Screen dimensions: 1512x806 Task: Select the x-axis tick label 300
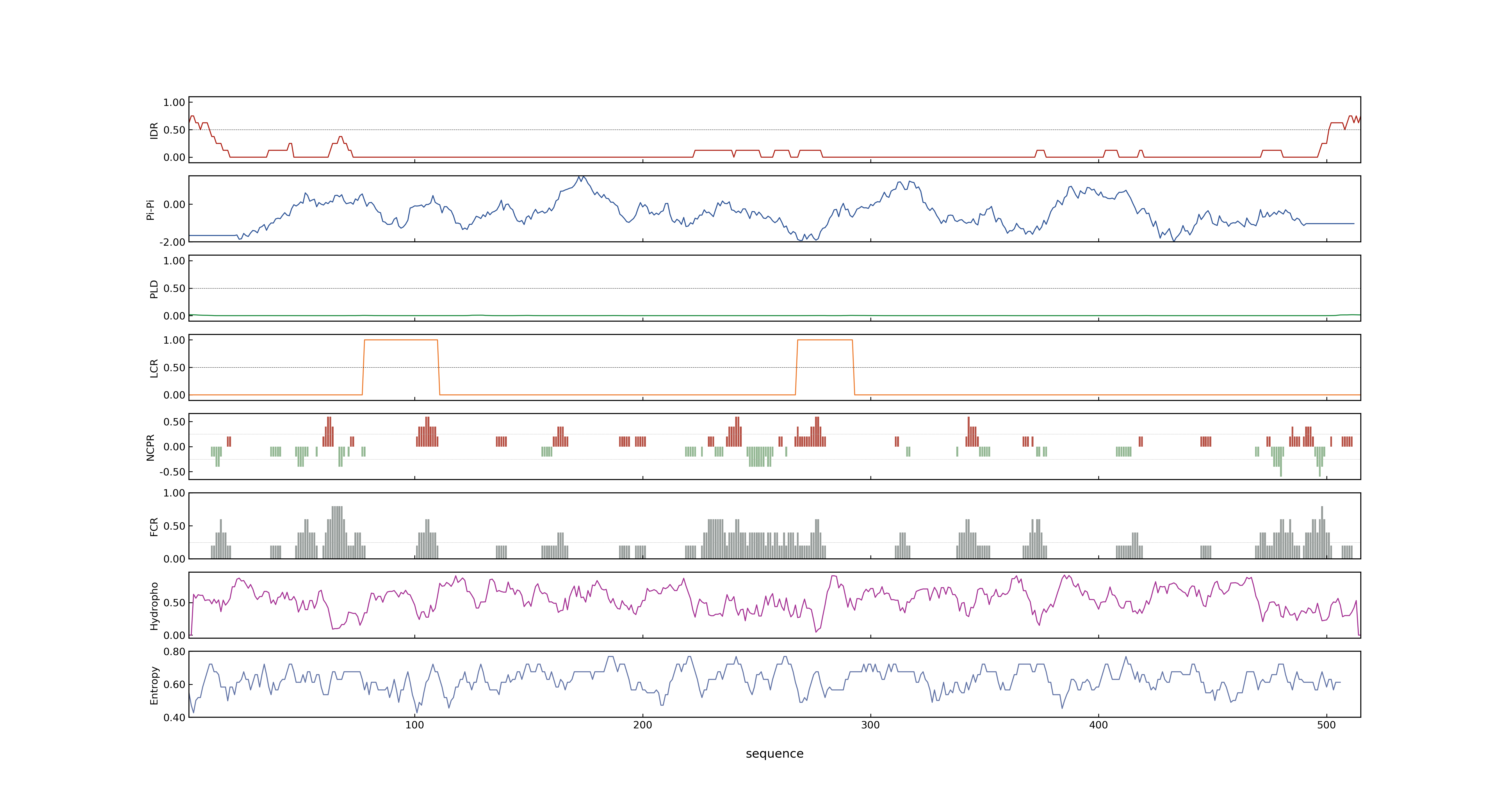tap(870, 725)
